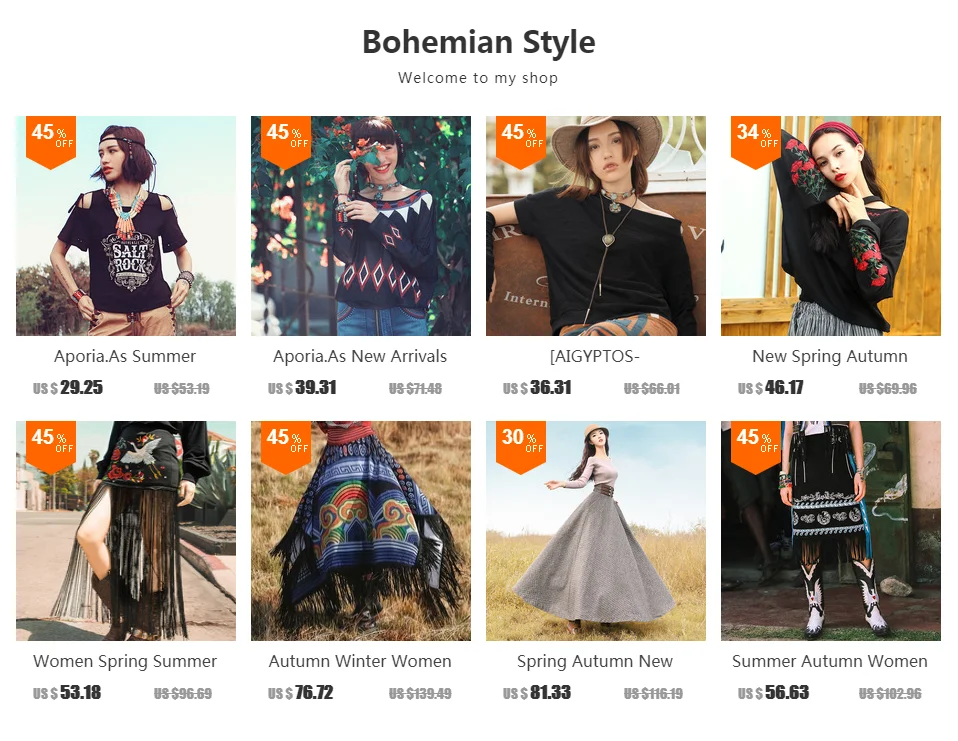
Task: Open the 'Aporia.As Summer' product title
Action: tap(125, 356)
